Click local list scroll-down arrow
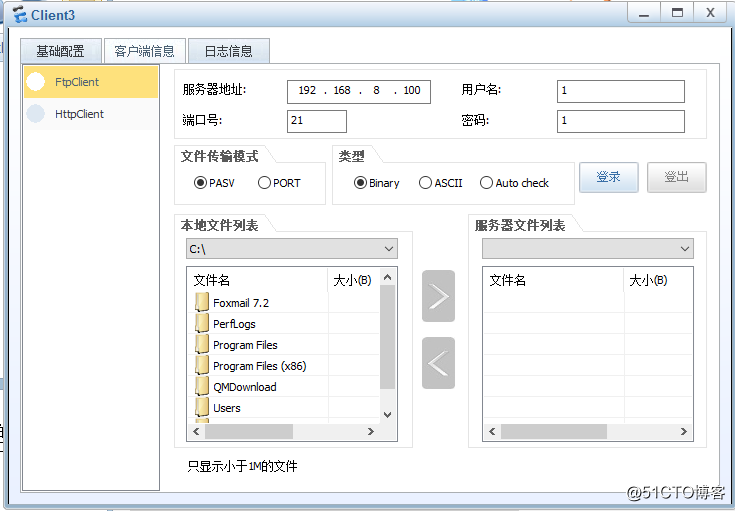The height and width of the screenshot is (511, 735). pyautogui.click(x=387, y=414)
